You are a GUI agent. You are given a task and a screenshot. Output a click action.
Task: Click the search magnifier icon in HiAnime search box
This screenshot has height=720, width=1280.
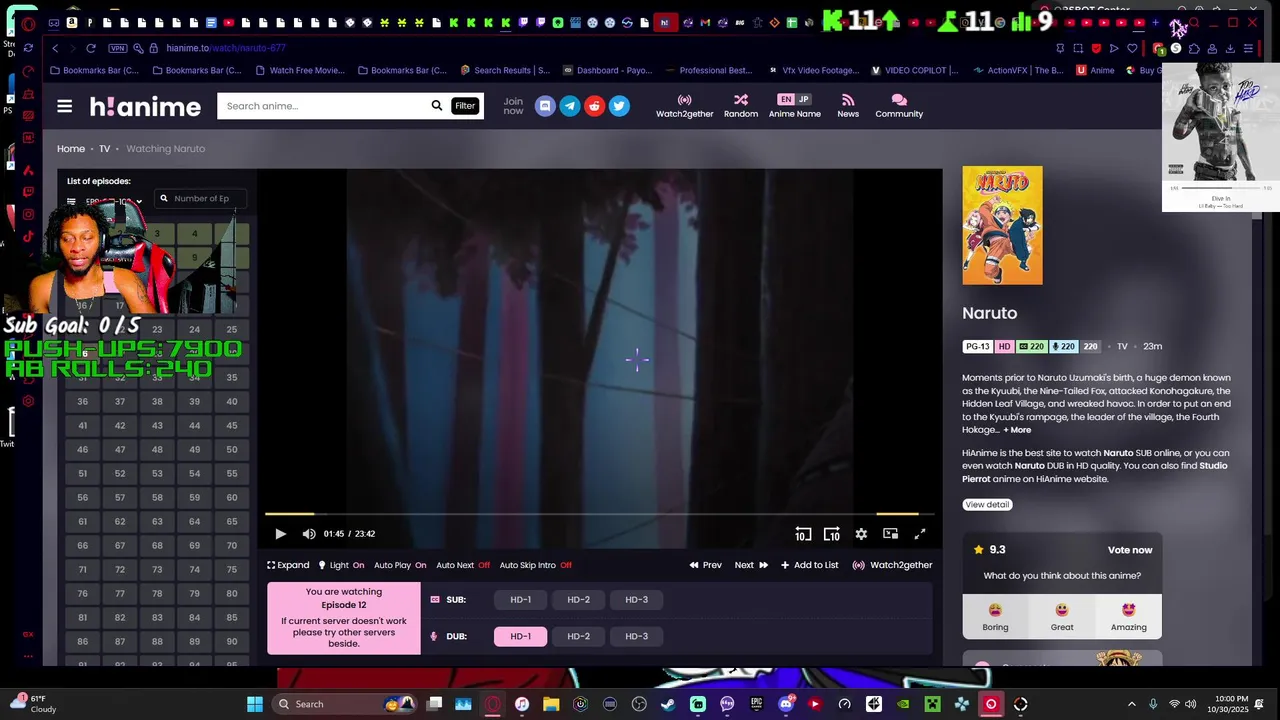pyautogui.click(x=436, y=105)
